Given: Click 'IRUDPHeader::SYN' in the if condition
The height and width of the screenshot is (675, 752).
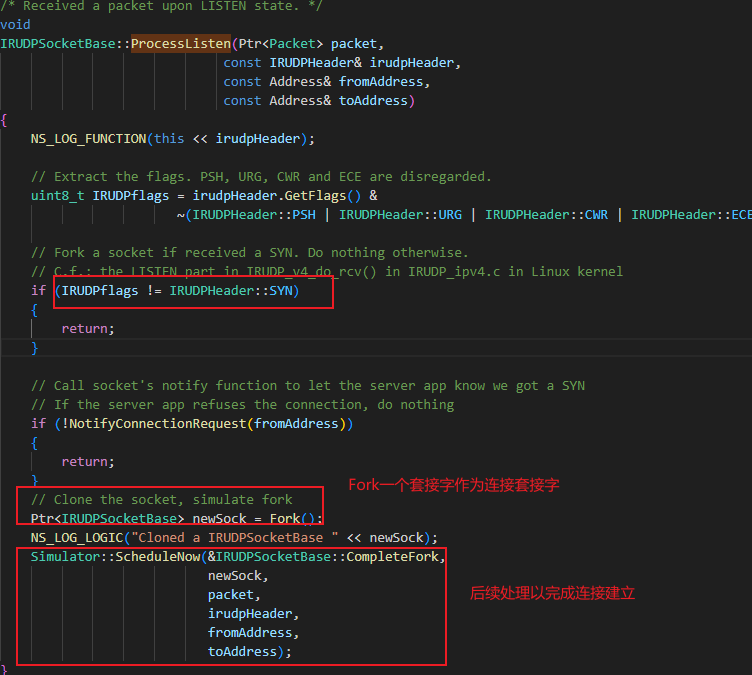Looking at the screenshot, I should (231, 291).
